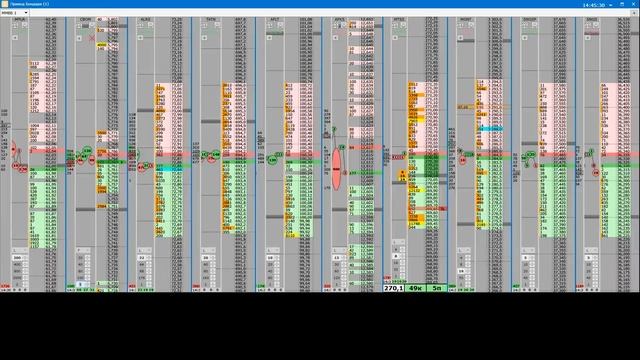Open the L mode selector in AFLT column
640x360 pixels.
273,251
